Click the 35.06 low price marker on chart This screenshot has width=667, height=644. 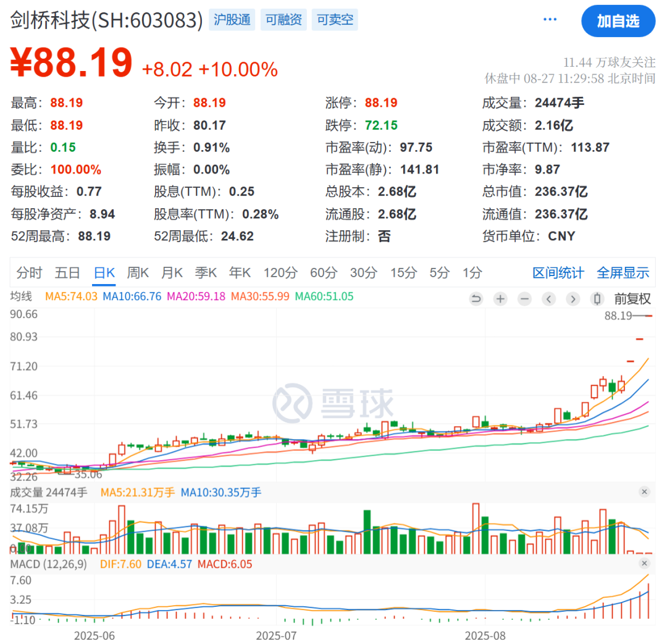tap(88, 474)
